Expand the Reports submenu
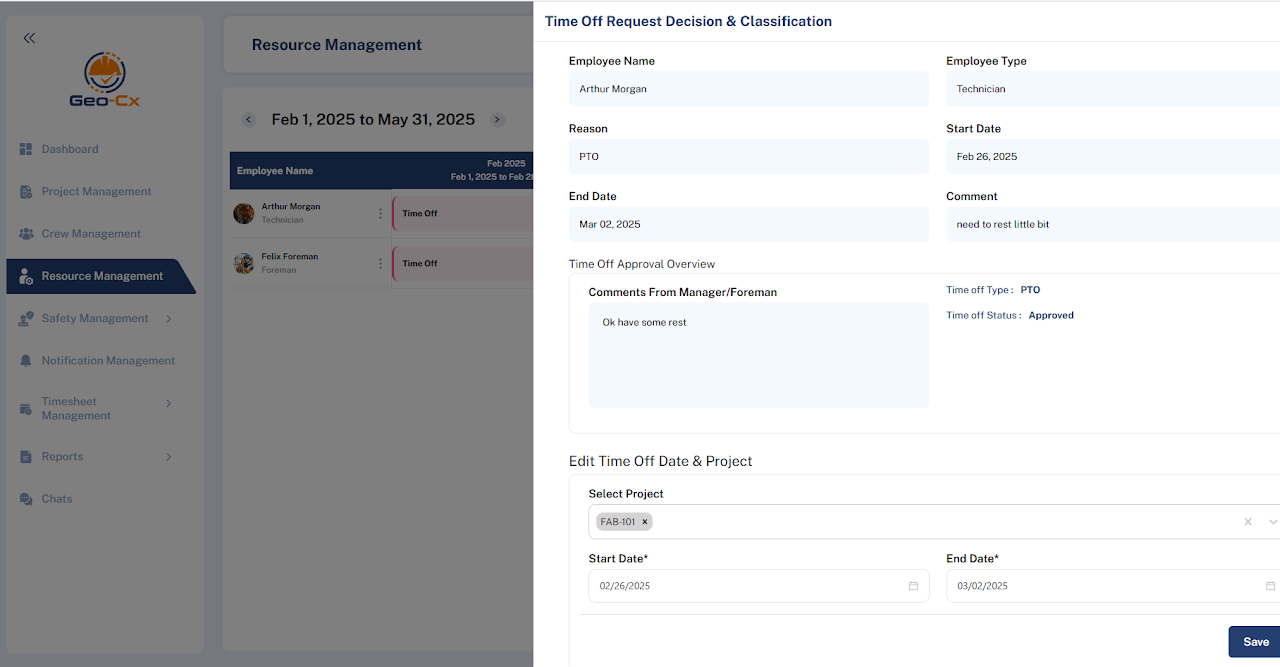 168,457
